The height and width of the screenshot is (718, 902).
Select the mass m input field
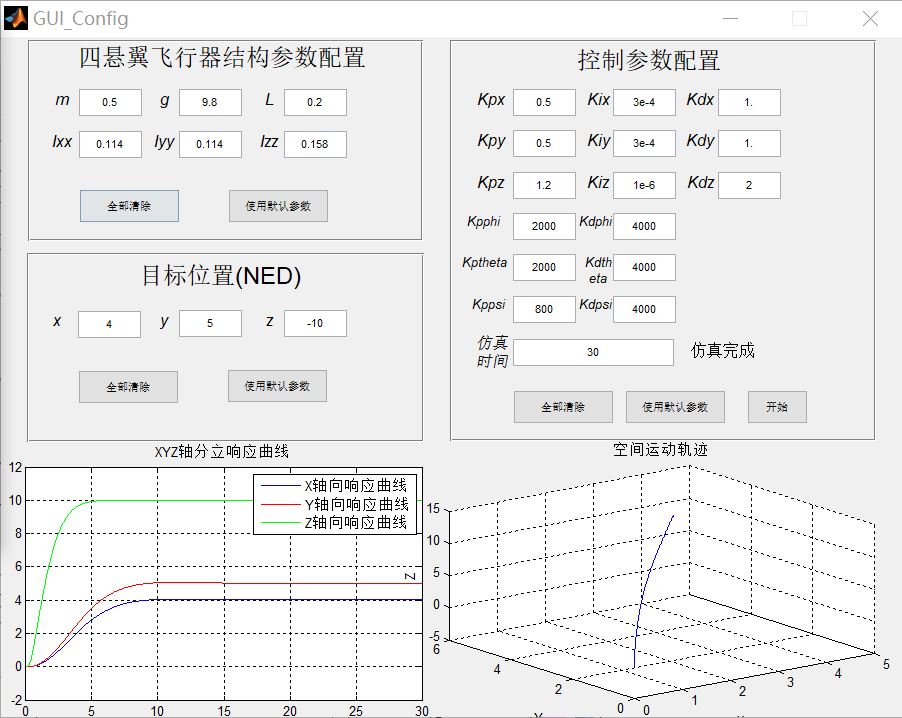110,102
